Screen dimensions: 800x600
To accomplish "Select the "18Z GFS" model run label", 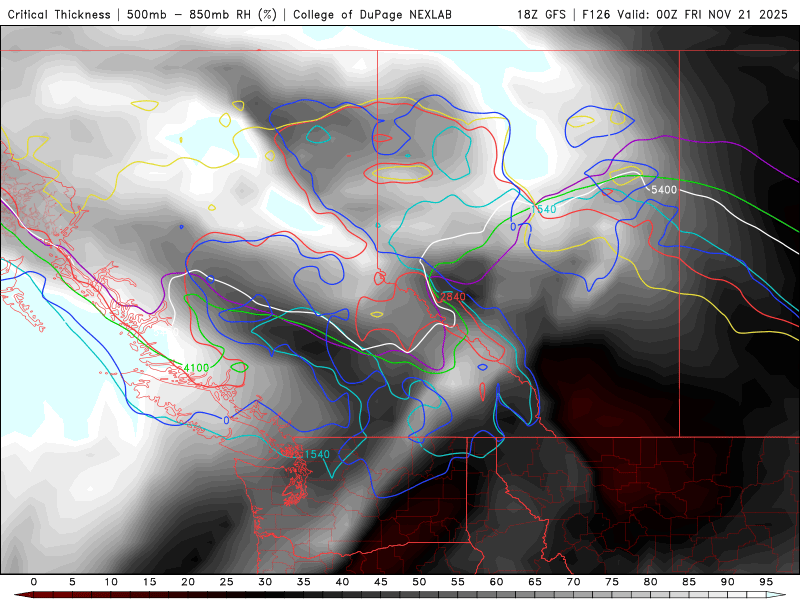I will pos(541,15).
